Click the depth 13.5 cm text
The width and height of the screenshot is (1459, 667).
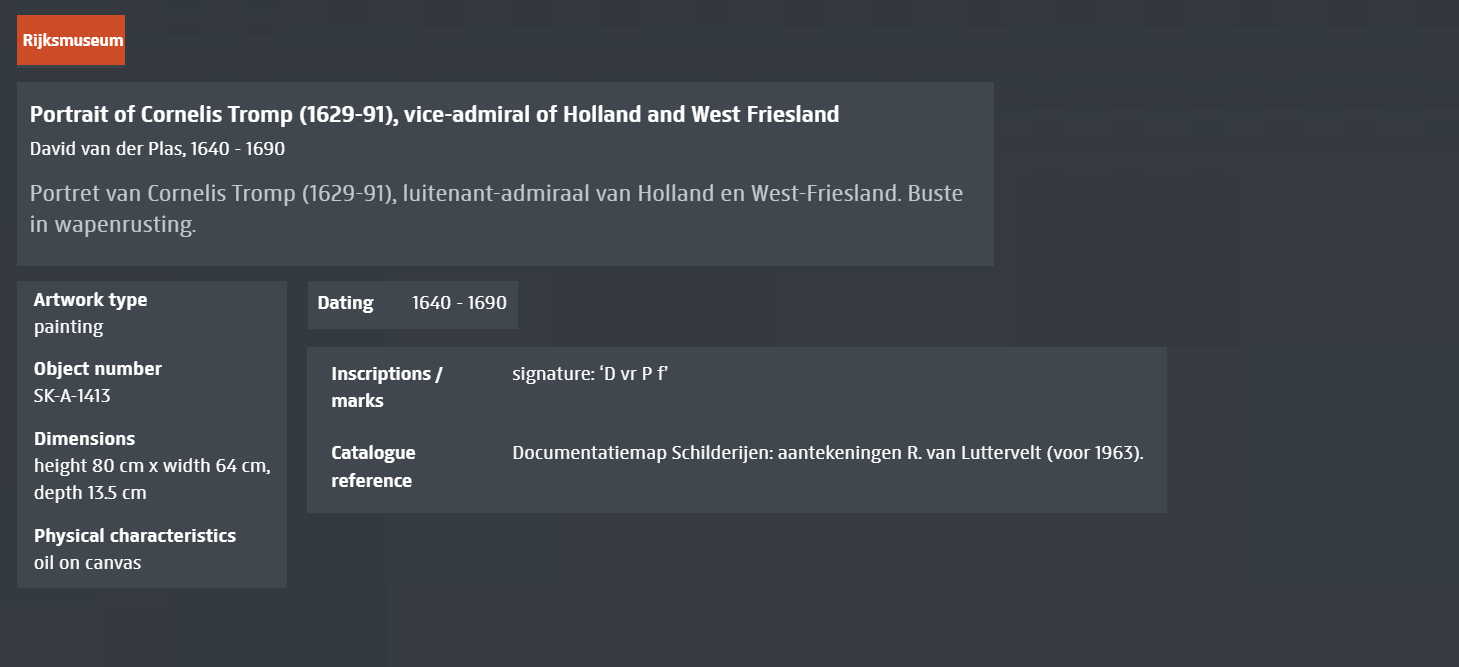pyautogui.click(x=90, y=493)
